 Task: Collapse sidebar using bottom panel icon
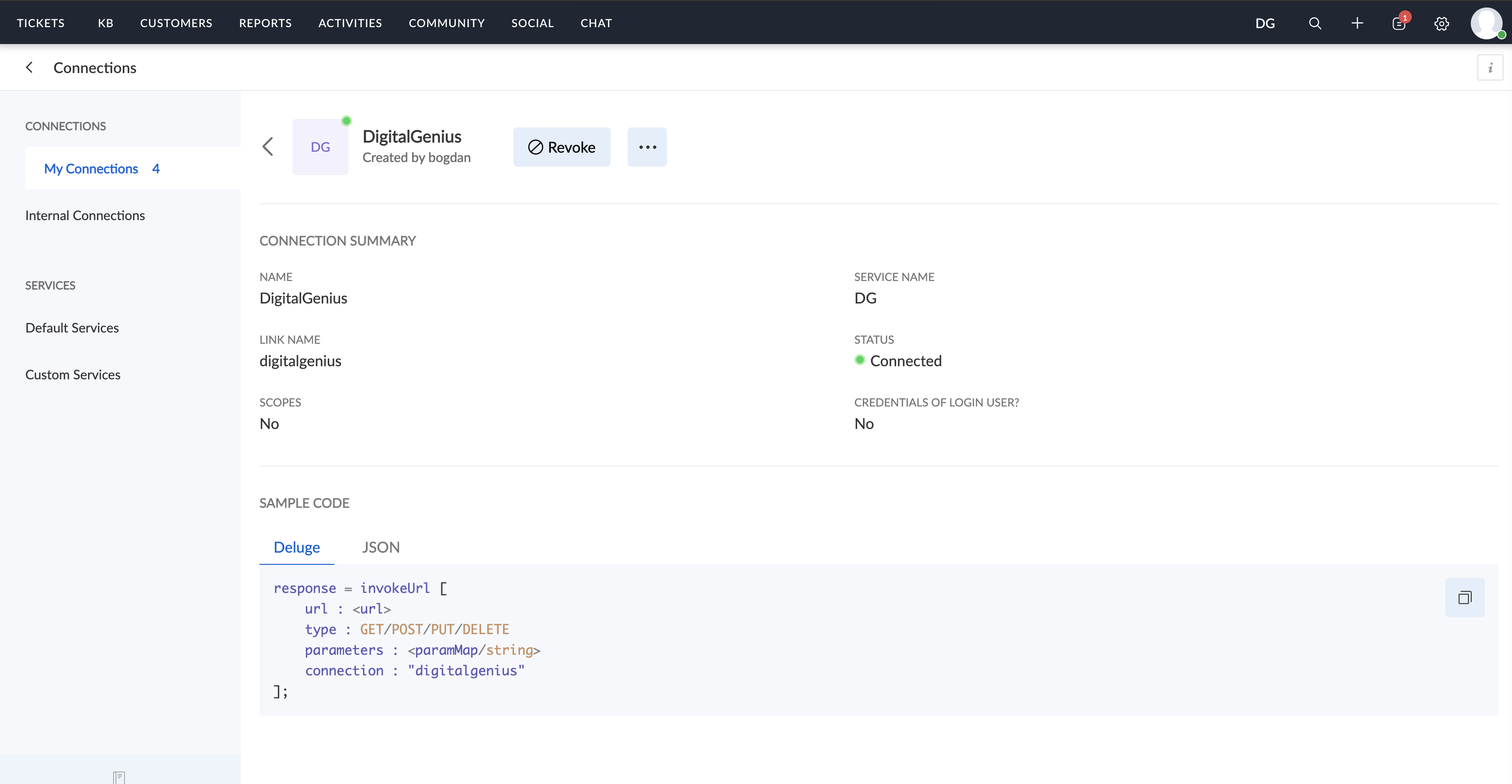point(119,777)
